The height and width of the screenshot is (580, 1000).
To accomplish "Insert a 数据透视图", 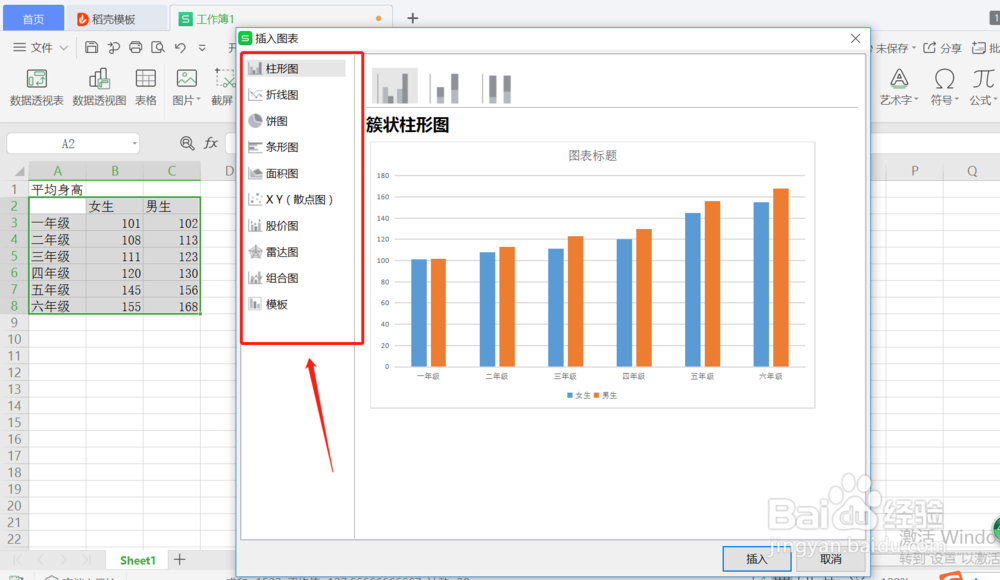I will [99, 87].
